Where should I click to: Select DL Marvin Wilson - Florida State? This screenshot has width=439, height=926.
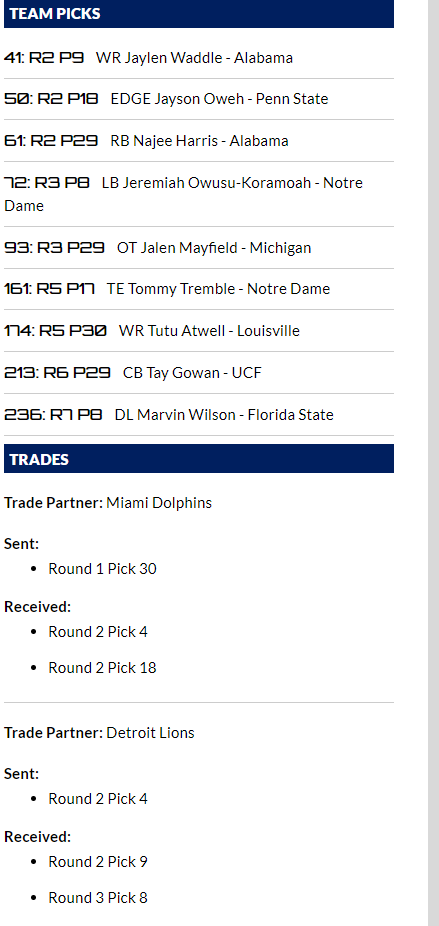click(x=224, y=415)
